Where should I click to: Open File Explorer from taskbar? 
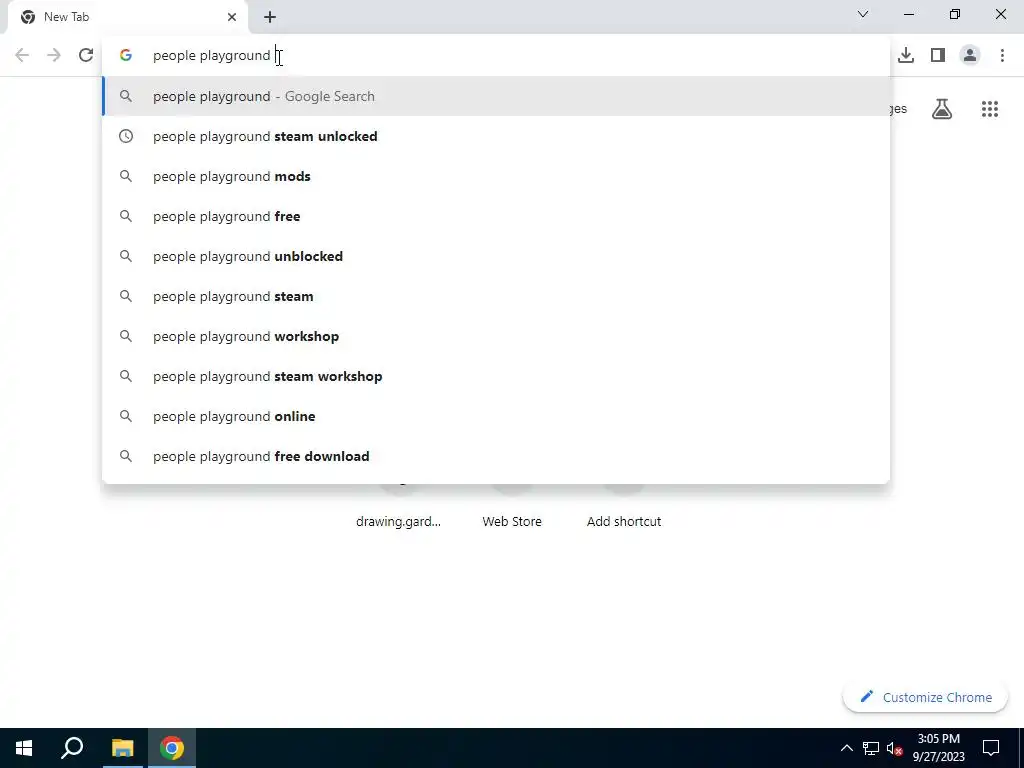click(x=122, y=748)
